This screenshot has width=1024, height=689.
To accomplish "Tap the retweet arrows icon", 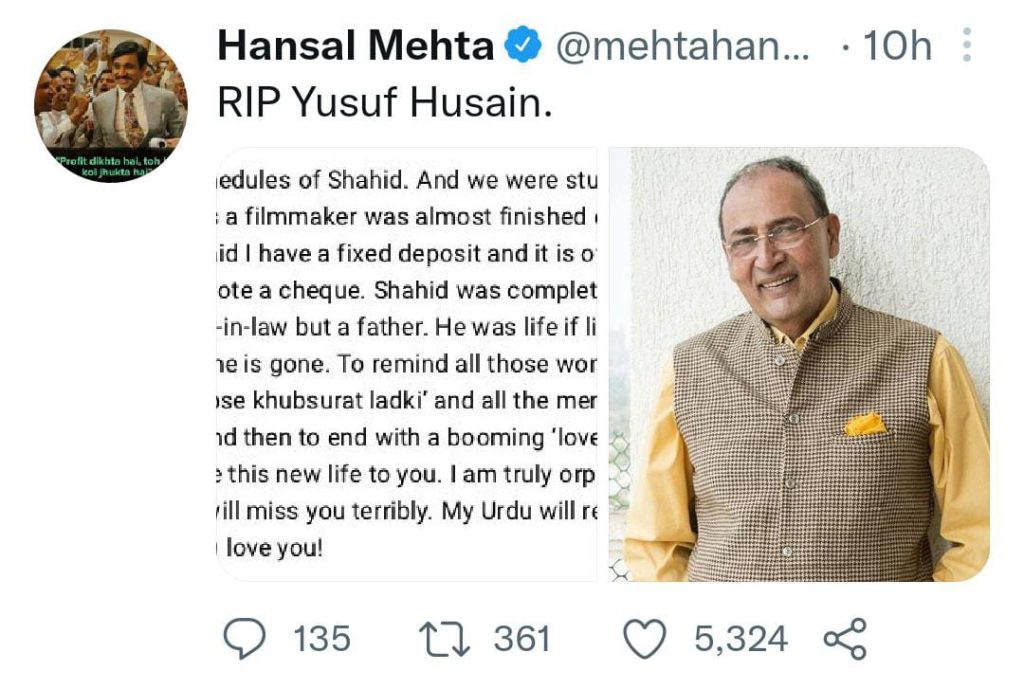I will [444, 639].
